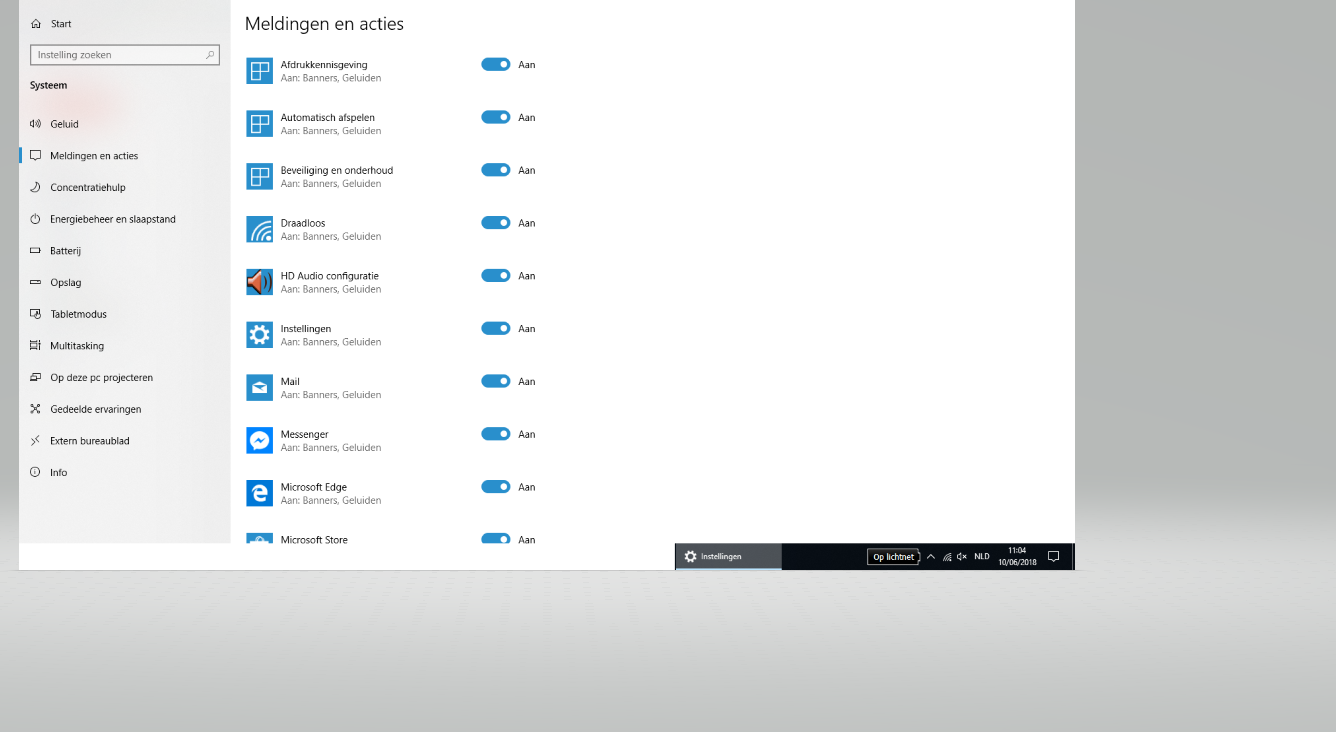This screenshot has width=1336, height=732.
Task: Show hidden icons via the taskbar chevron
Action: [931, 557]
